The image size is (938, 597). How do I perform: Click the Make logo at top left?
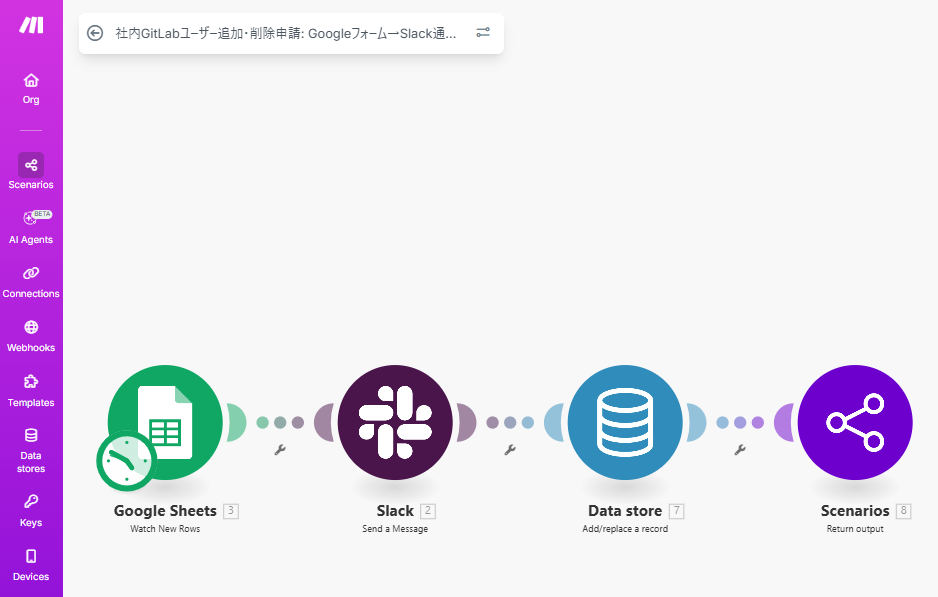30,25
